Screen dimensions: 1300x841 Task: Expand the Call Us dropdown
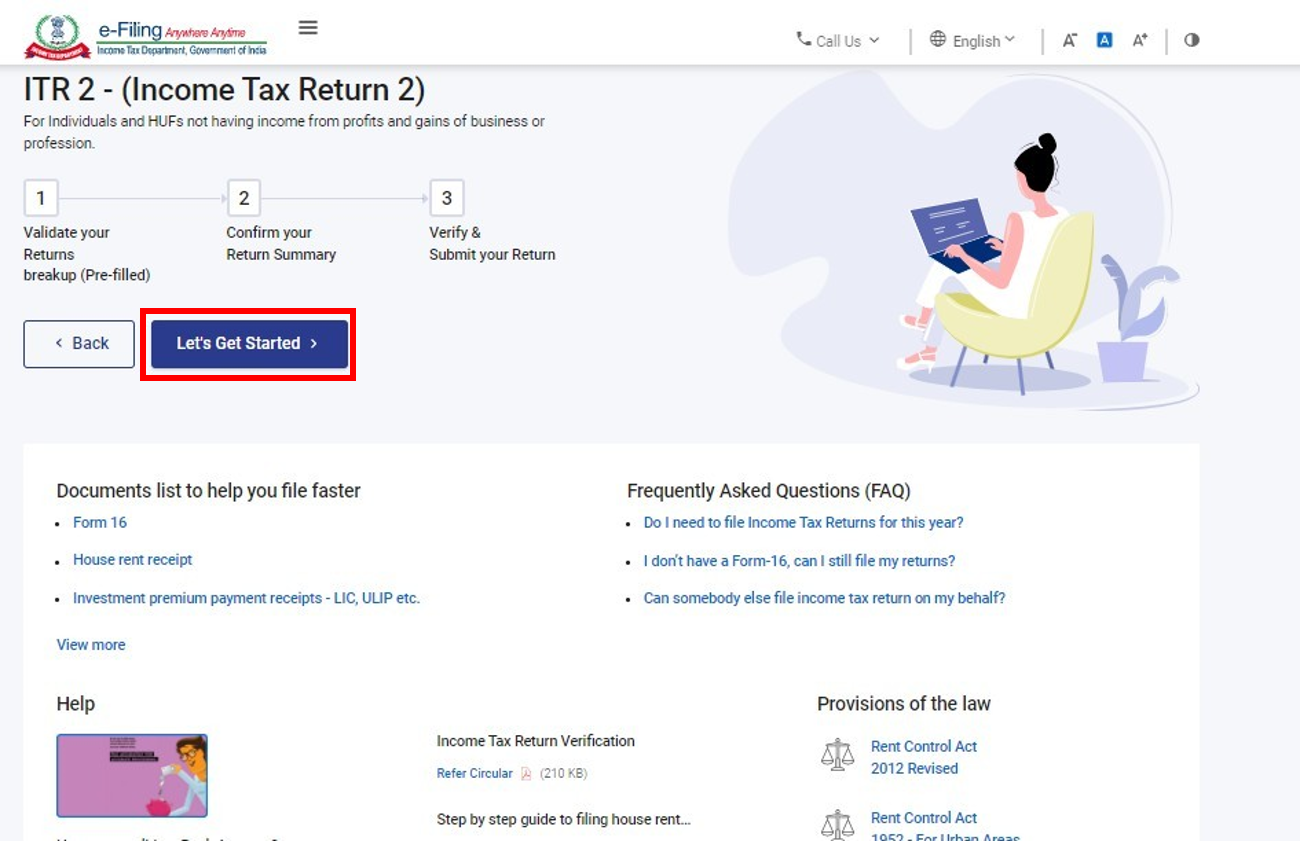point(838,41)
